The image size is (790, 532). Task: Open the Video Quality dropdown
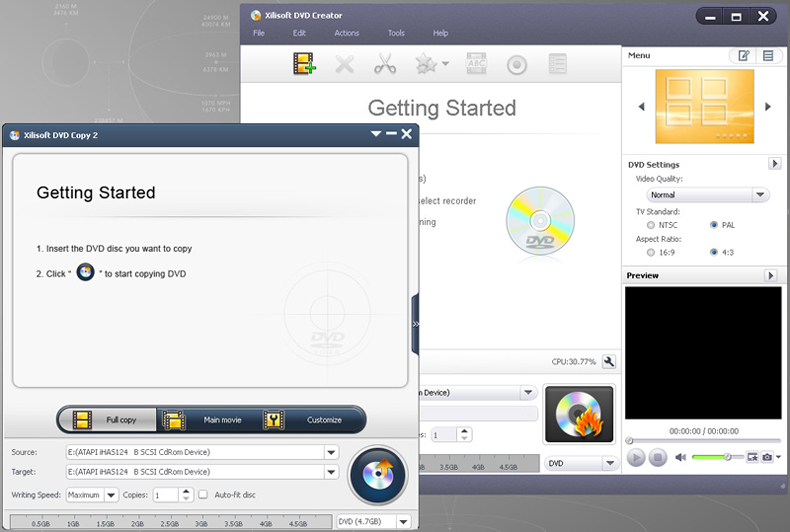[x=707, y=195]
